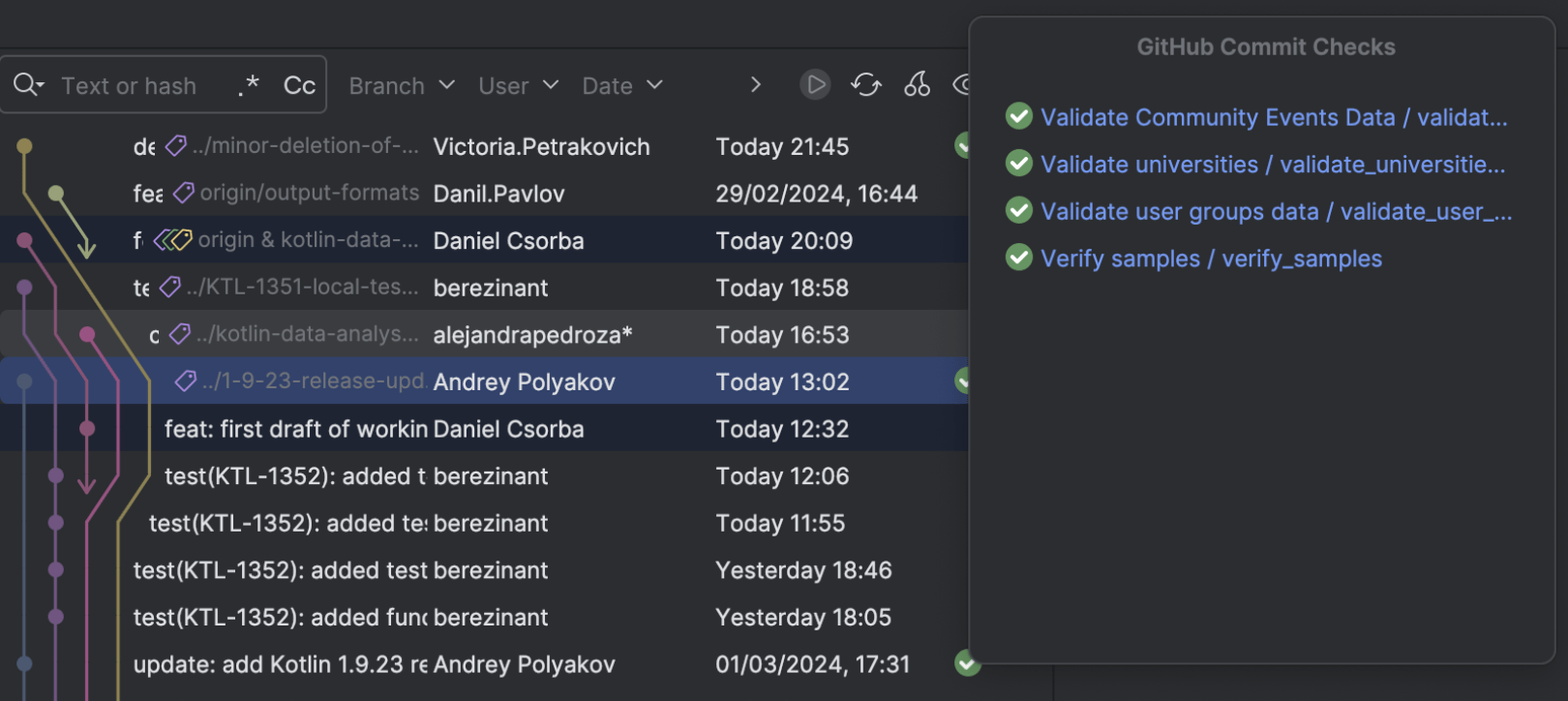Viewport: 1568px width, 701px height.
Task: Click the green check status on 01/03/2024 commit
Action: coord(965,663)
